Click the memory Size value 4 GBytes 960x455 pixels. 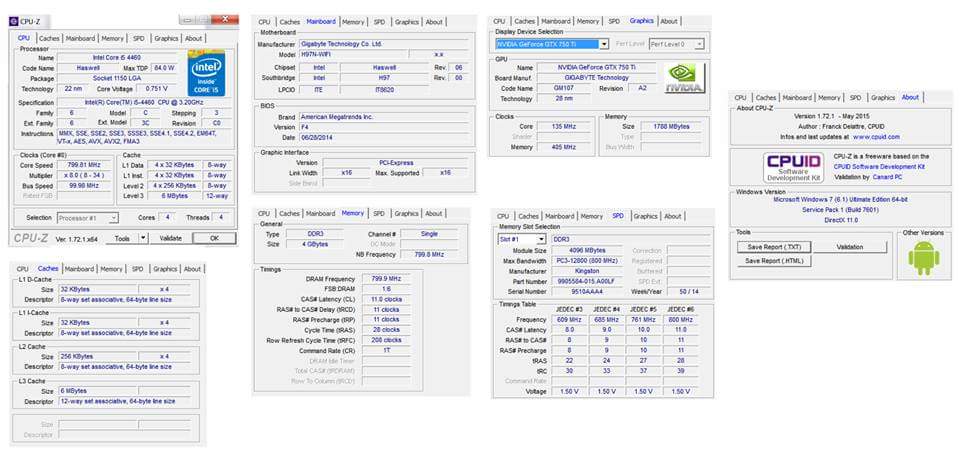[315, 244]
